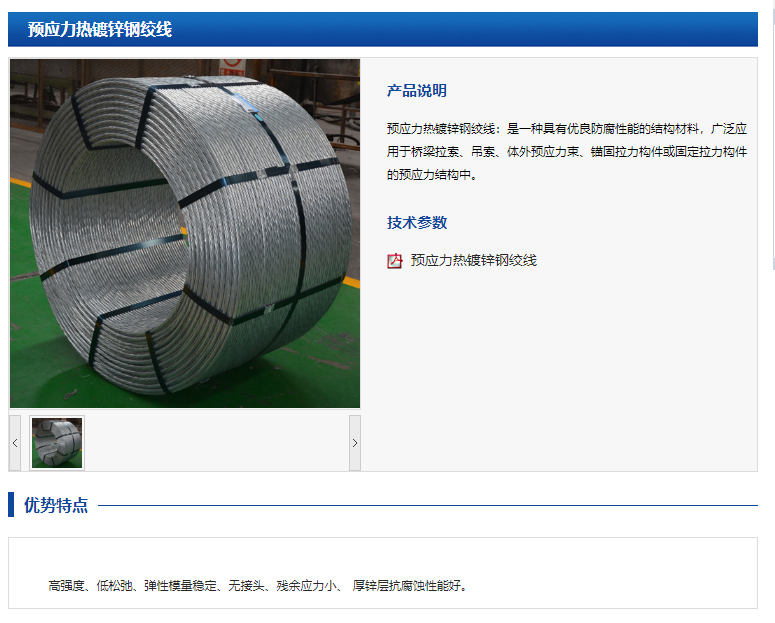This screenshot has height=623, width=775.
Task: Click the blue marker beside 优势特点
Action: [x=11, y=504]
